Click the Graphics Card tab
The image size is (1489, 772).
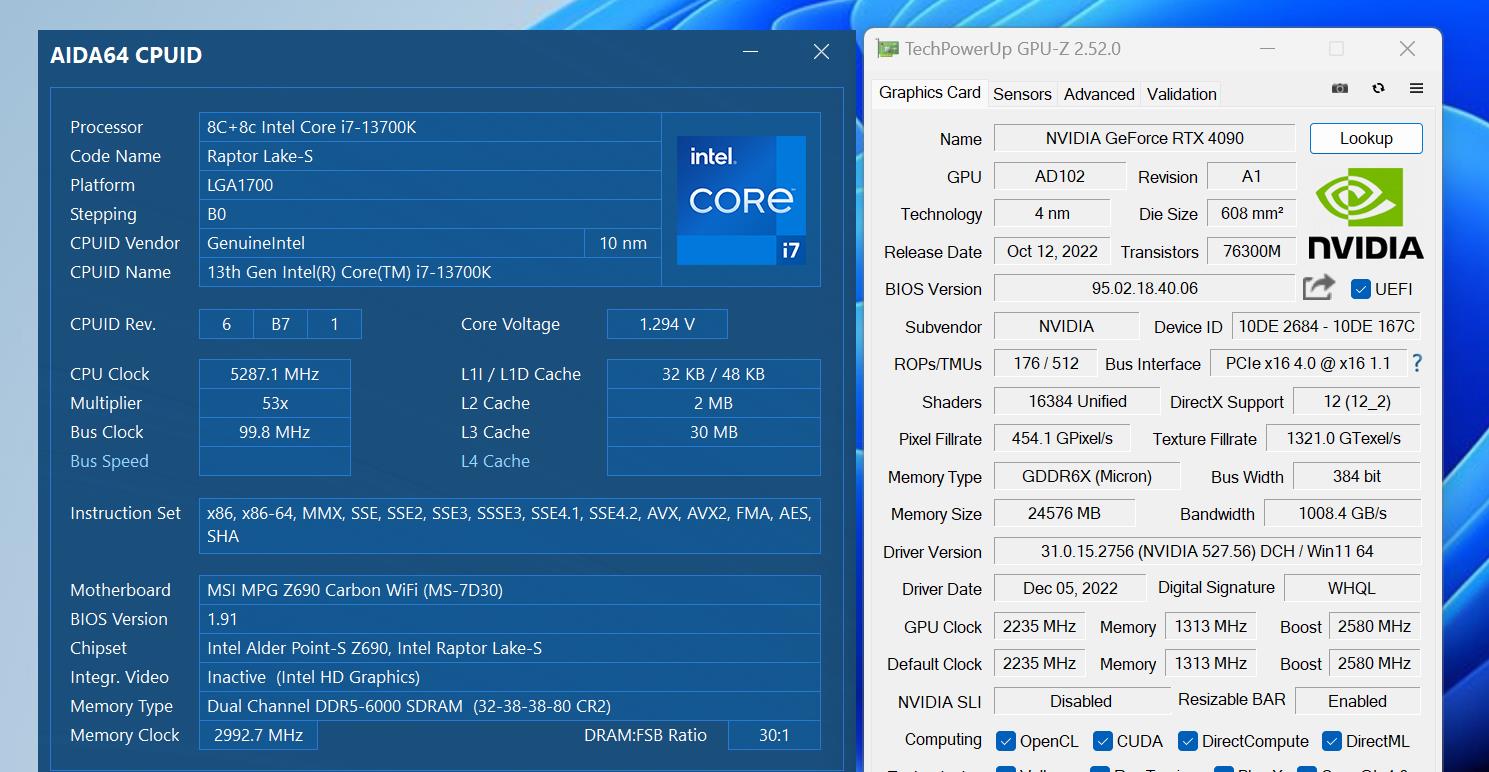928,92
